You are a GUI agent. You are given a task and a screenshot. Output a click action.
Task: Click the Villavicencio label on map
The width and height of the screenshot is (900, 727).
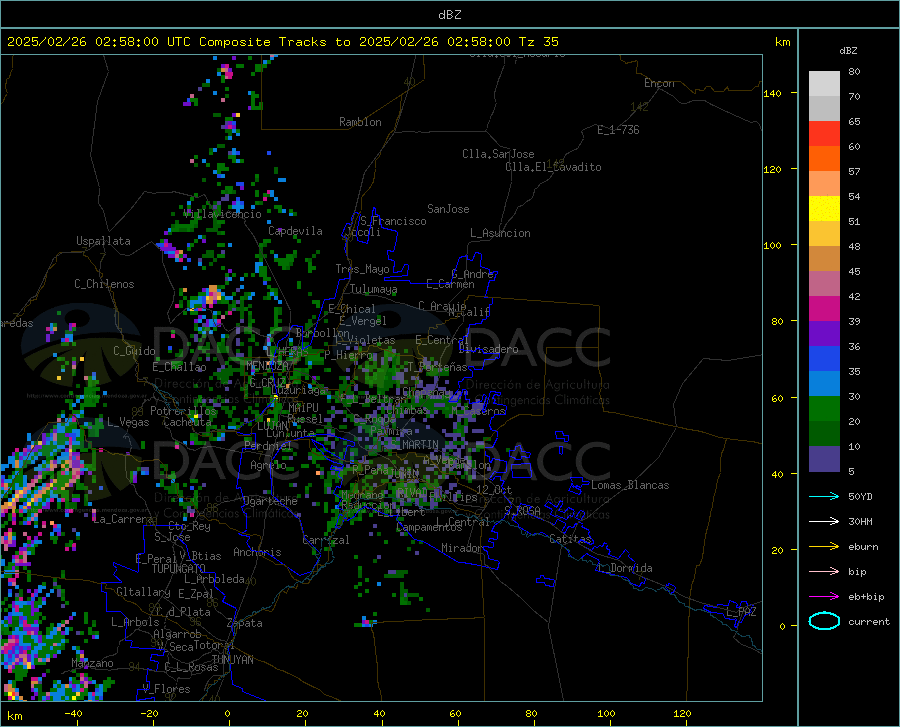[x=223, y=214]
